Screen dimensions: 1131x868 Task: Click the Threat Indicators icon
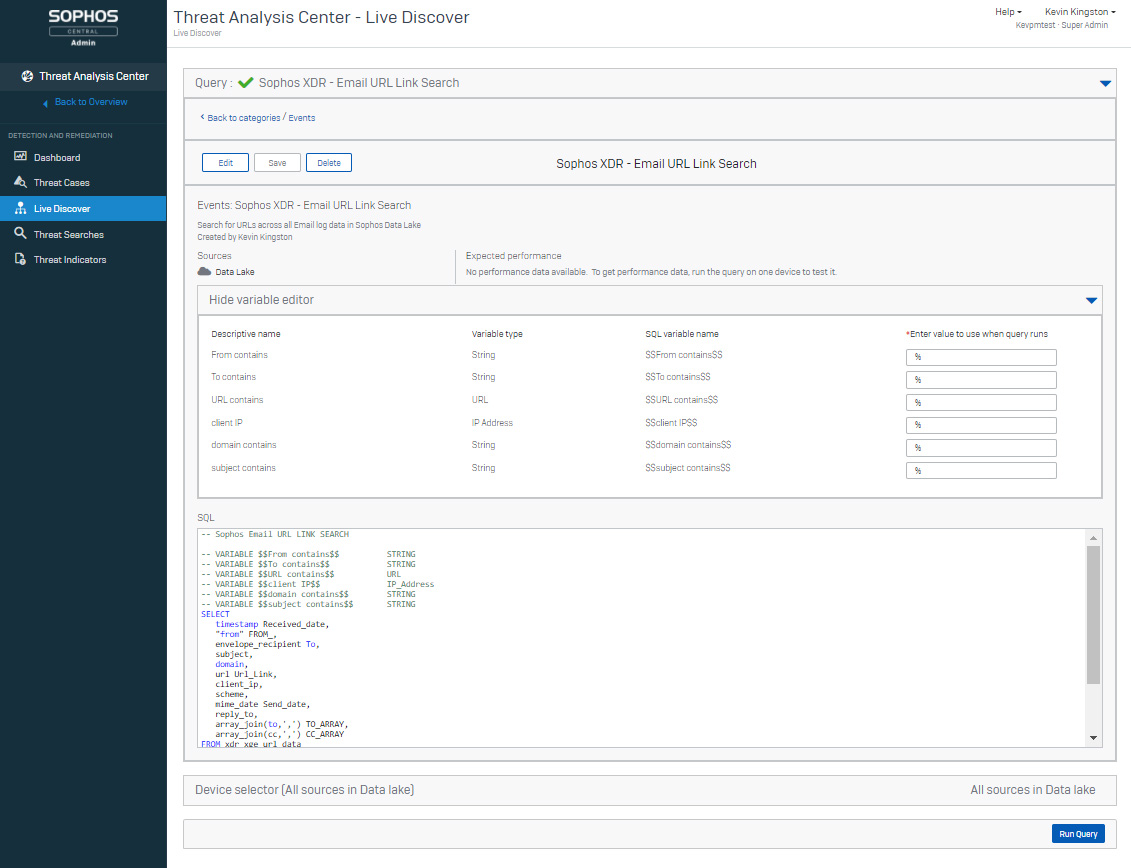coord(20,260)
